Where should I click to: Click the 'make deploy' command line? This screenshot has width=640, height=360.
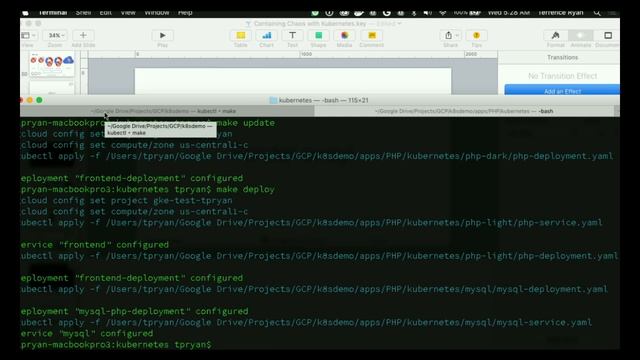pyautogui.click(x=148, y=189)
